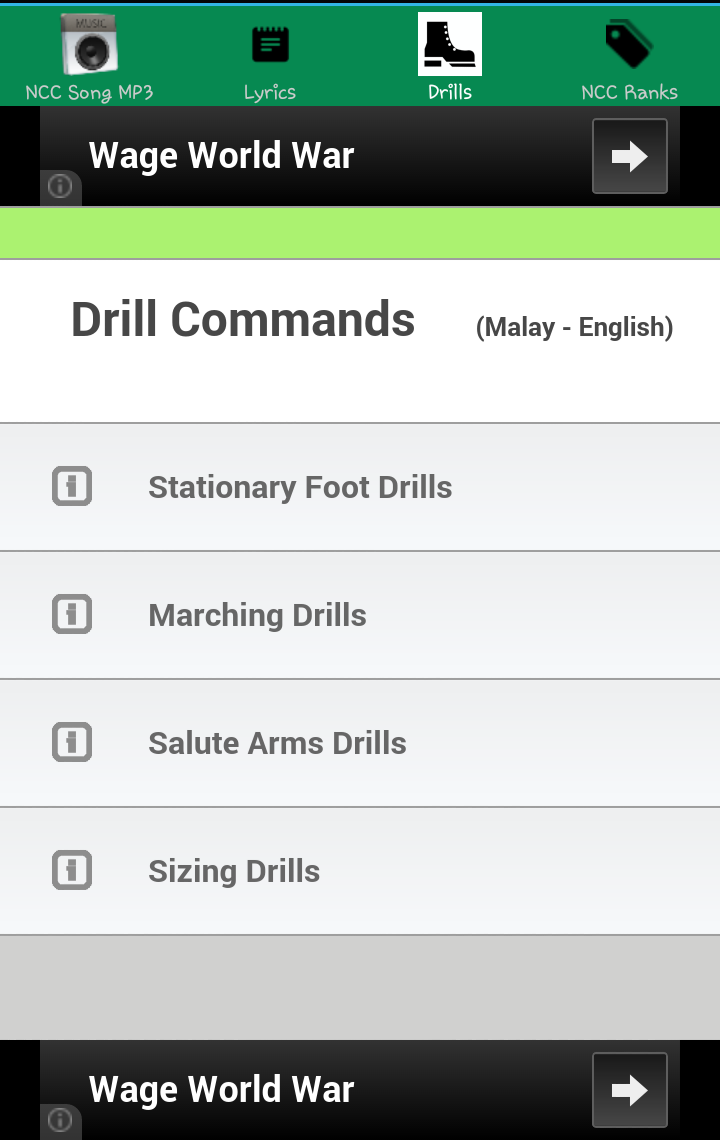Expand the Marching Drills list item
Viewport: 720px width, 1140px height.
click(360, 615)
